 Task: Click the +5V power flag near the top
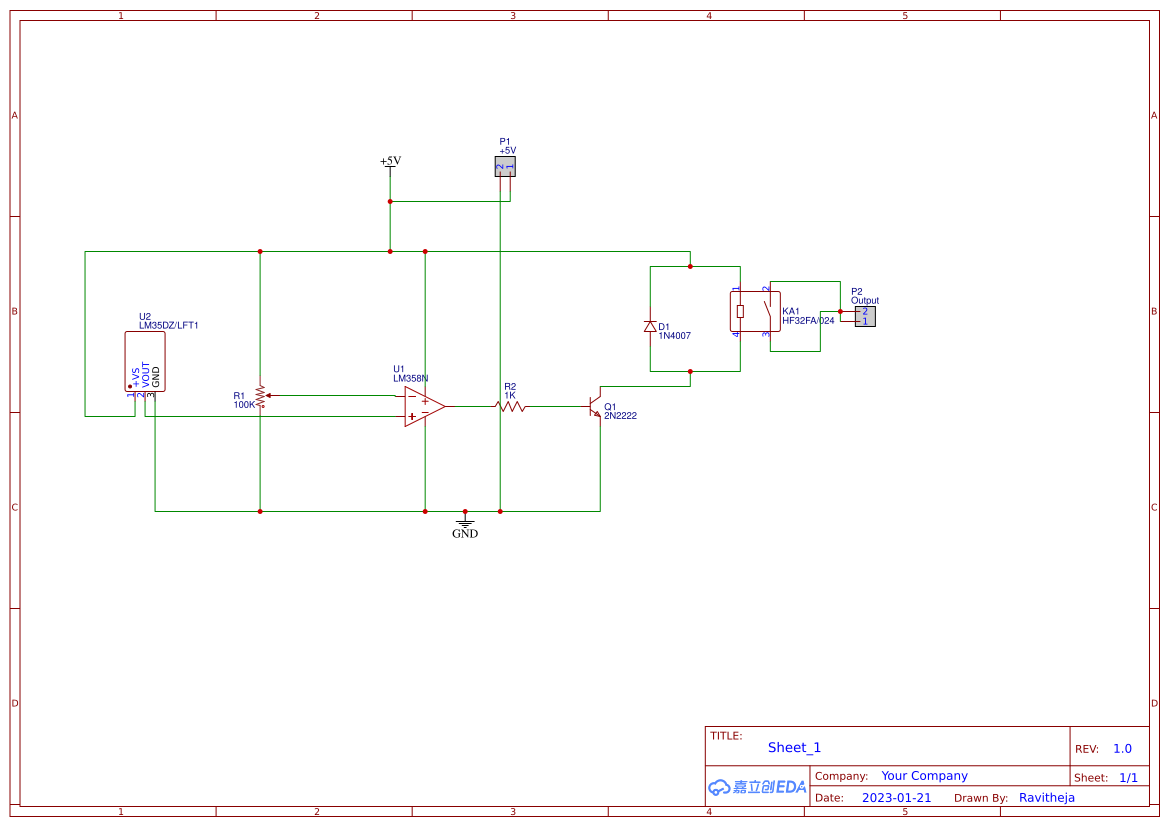[x=389, y=162]
